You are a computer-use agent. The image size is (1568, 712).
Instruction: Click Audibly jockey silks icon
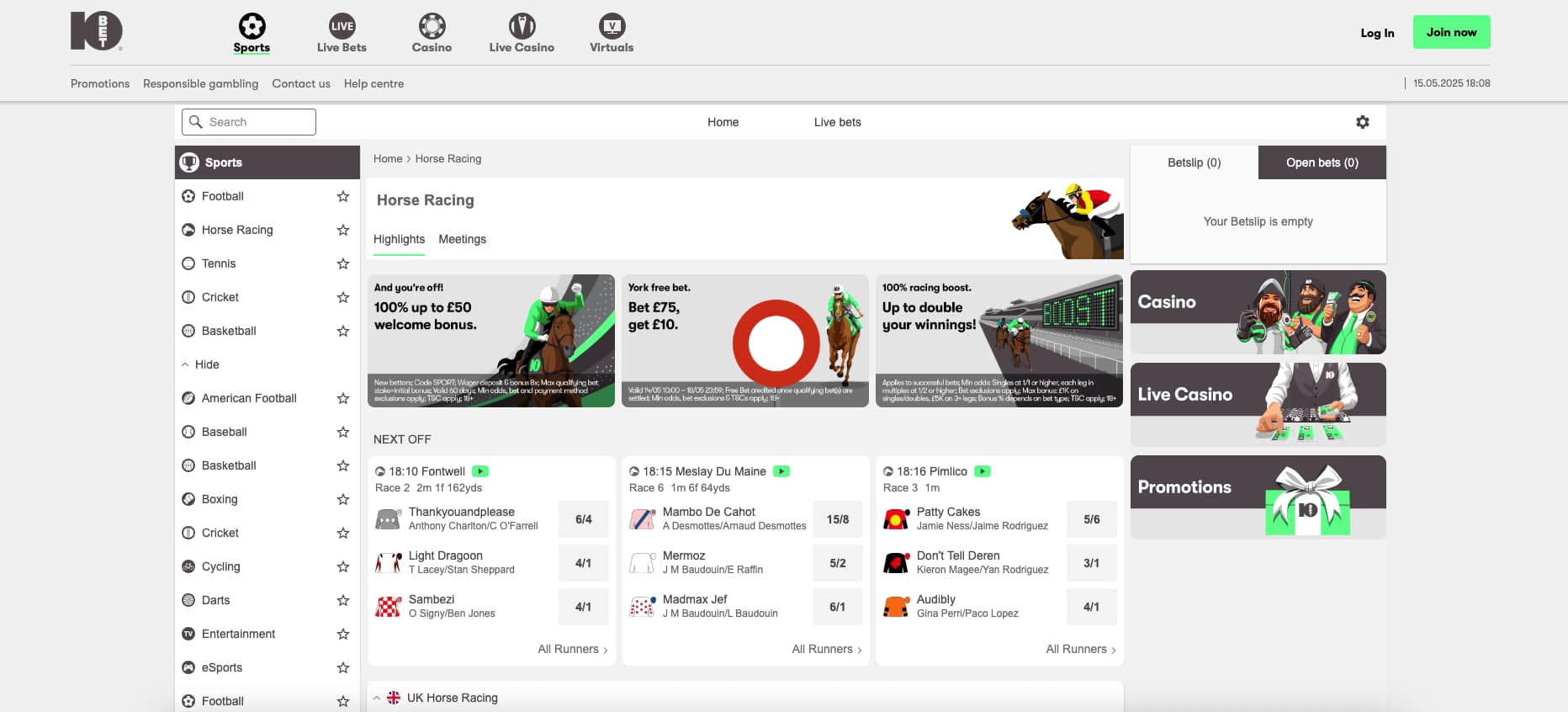pos(896,607)
